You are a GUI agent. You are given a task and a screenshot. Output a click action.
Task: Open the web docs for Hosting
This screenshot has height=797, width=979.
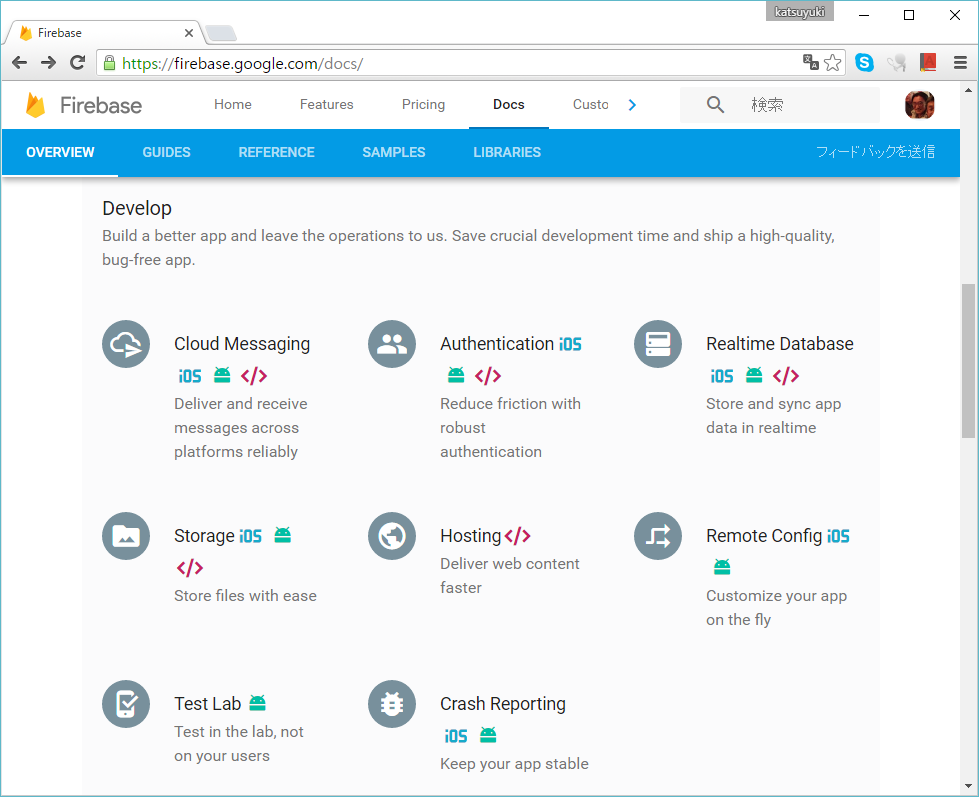click(x=518, y=536)
